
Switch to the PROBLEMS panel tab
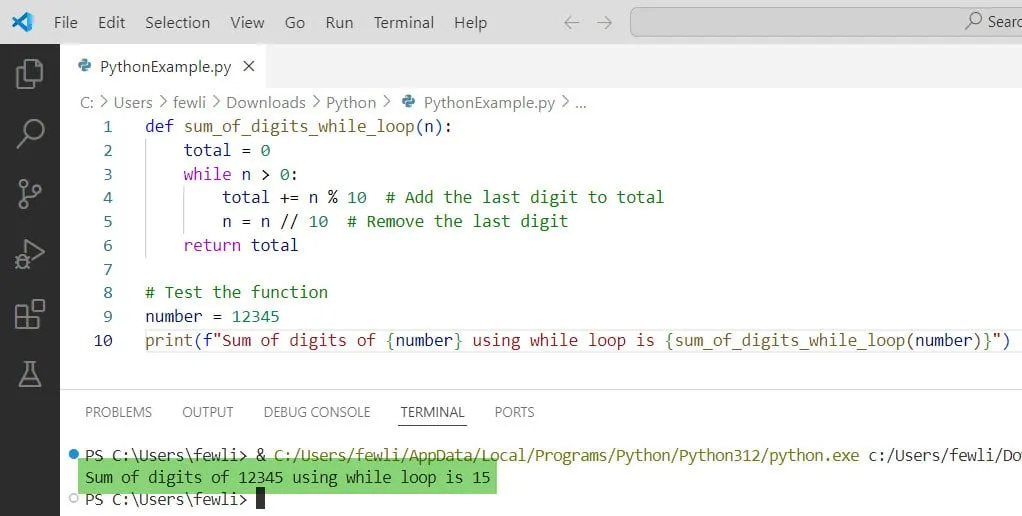[118, 412]
